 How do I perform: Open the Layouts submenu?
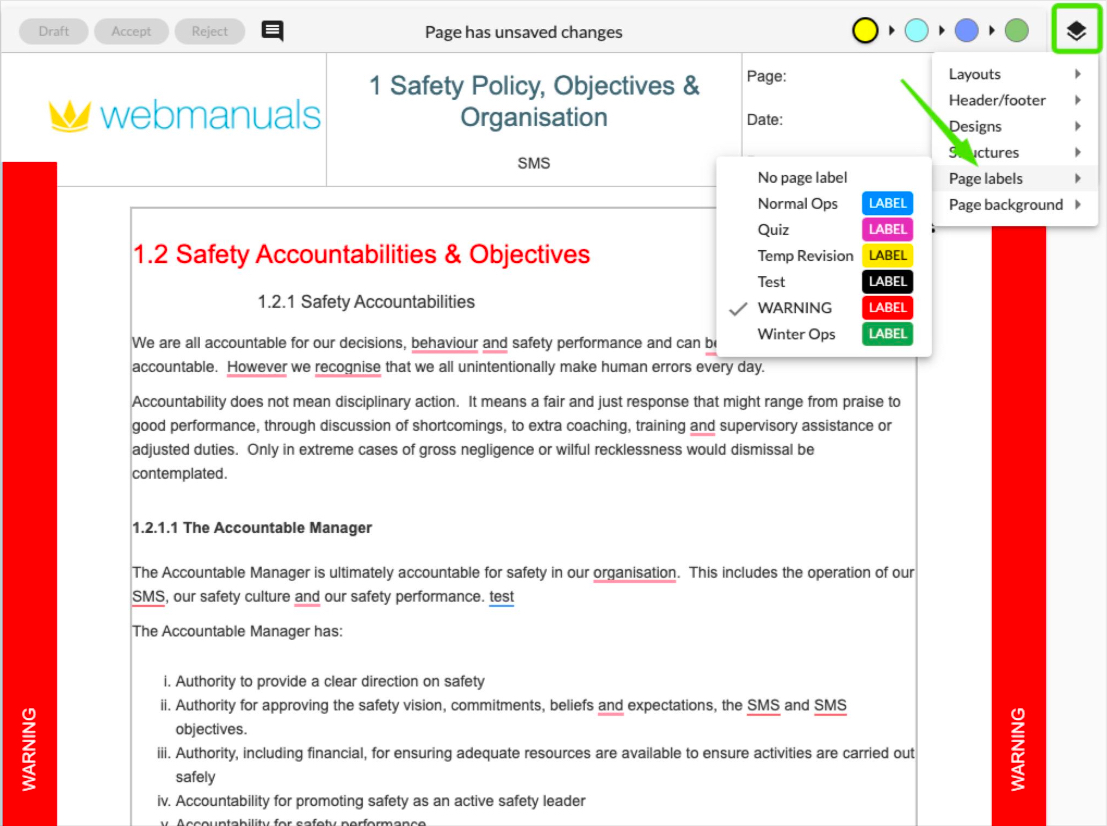coord(1015,74)
